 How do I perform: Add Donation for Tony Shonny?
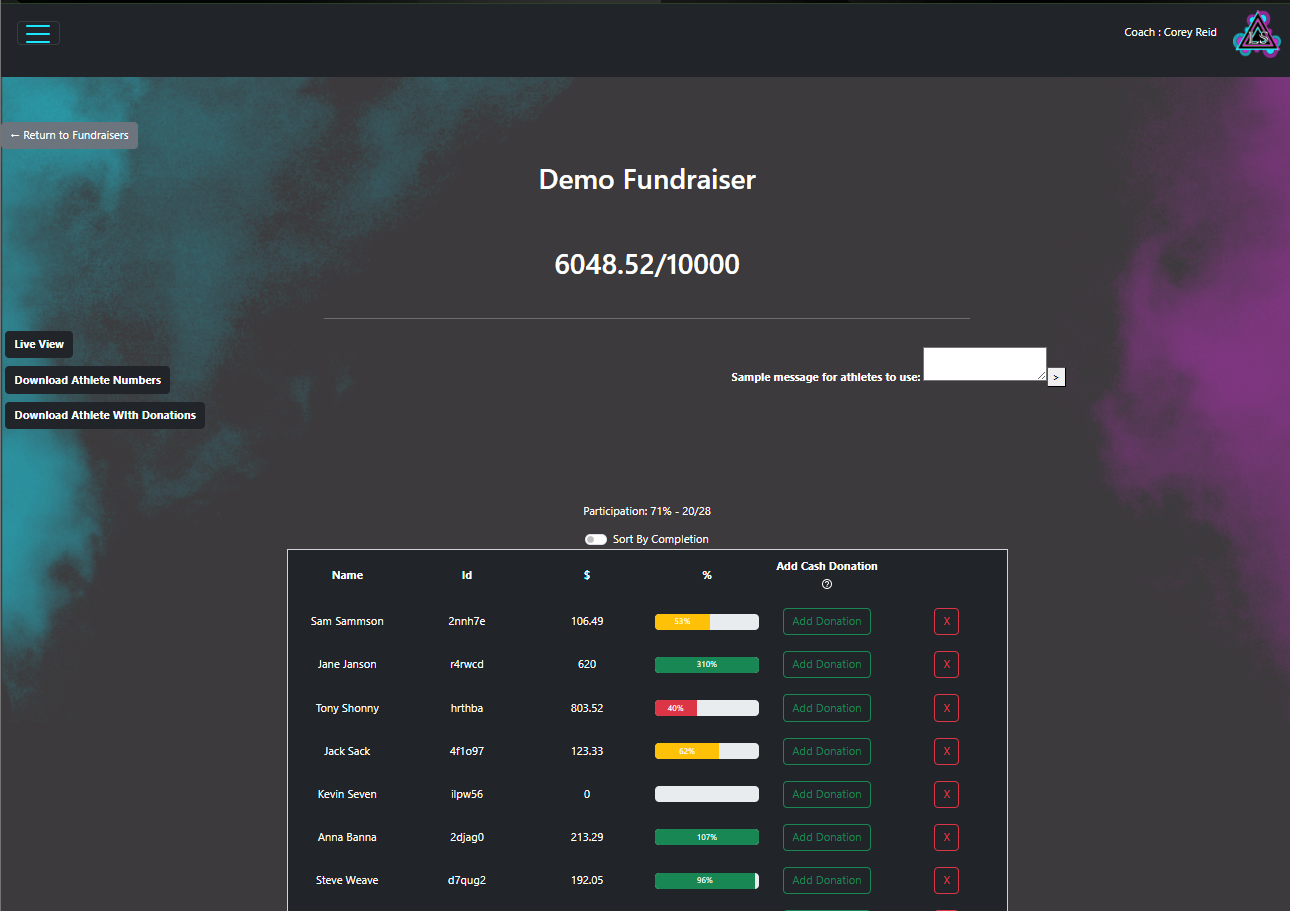point(826,708)
